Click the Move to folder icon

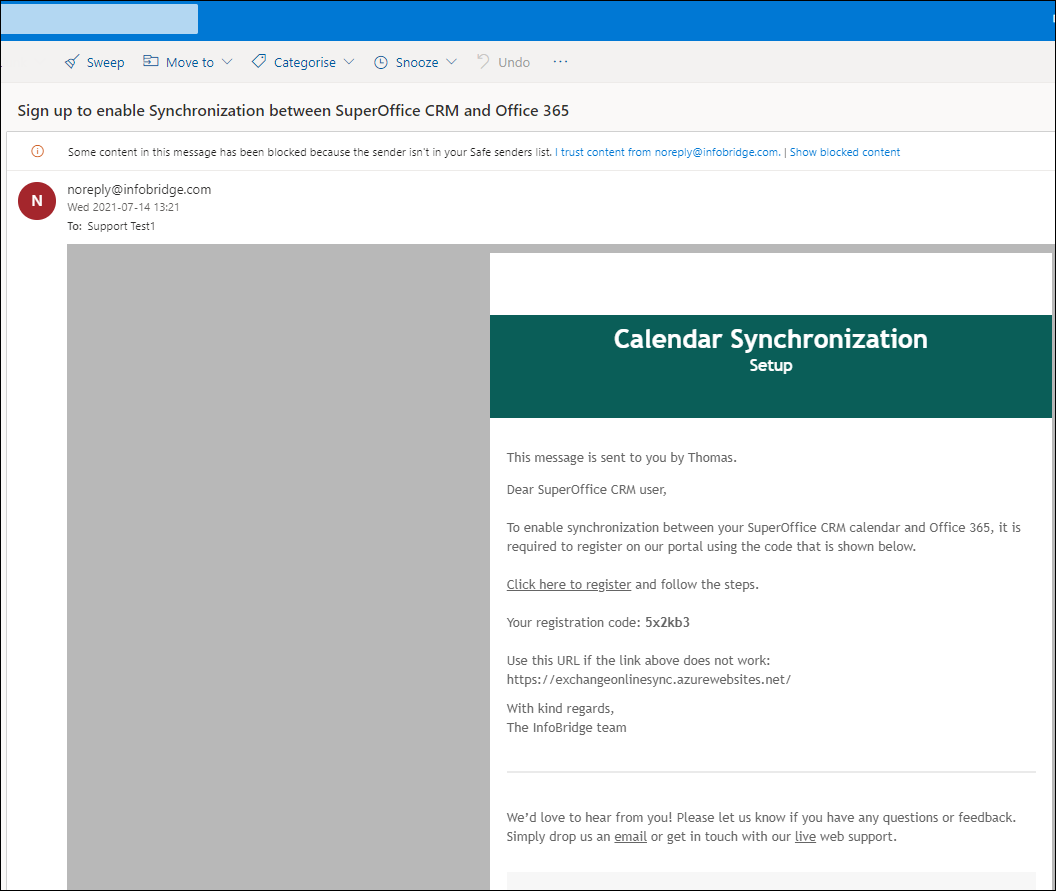point(151,62)
